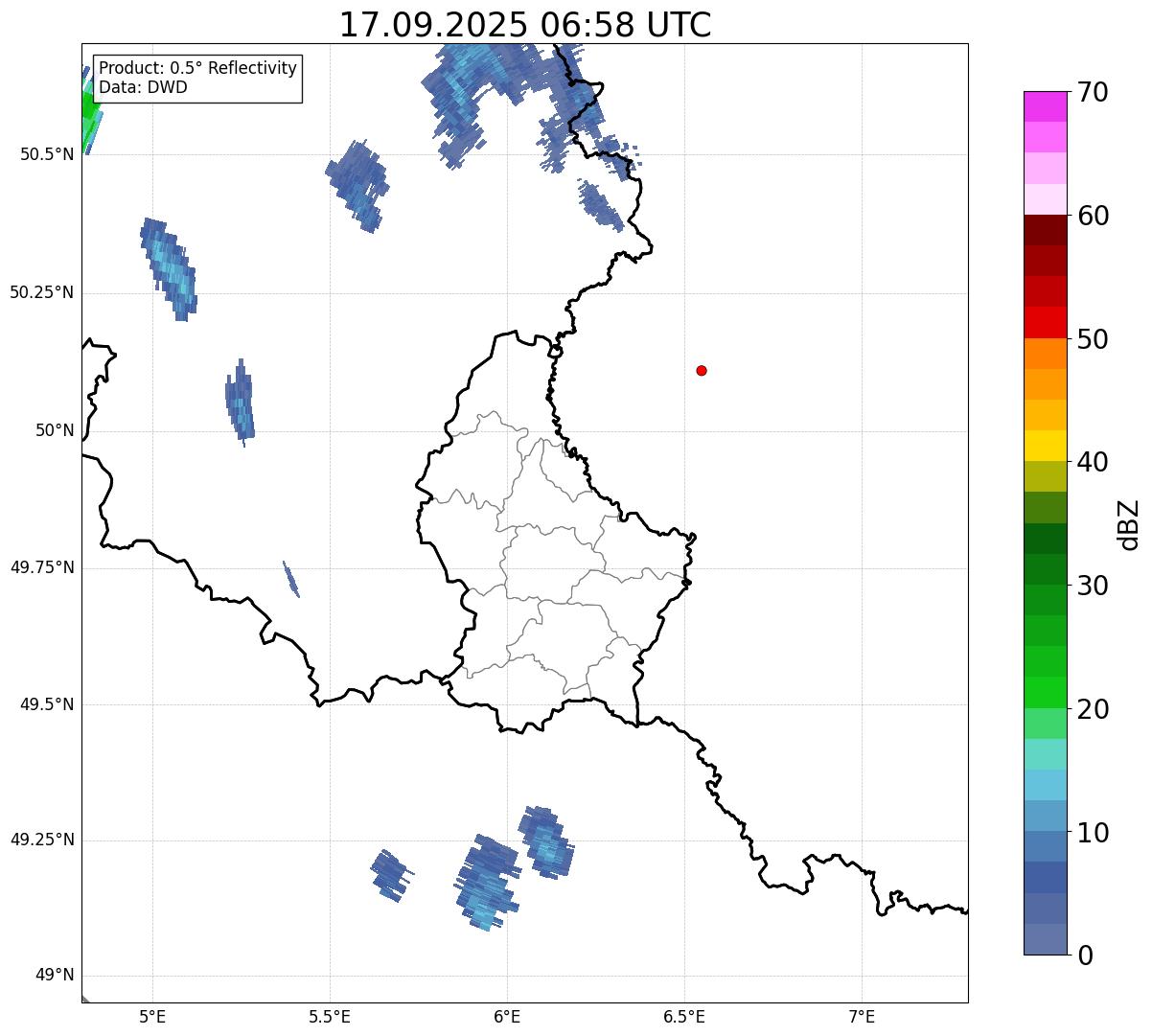Viewport: 1152px width, 1036px height.
Task: Click the bright red colorbar segment at 50 dBZ
Action: coord(1045,322)
